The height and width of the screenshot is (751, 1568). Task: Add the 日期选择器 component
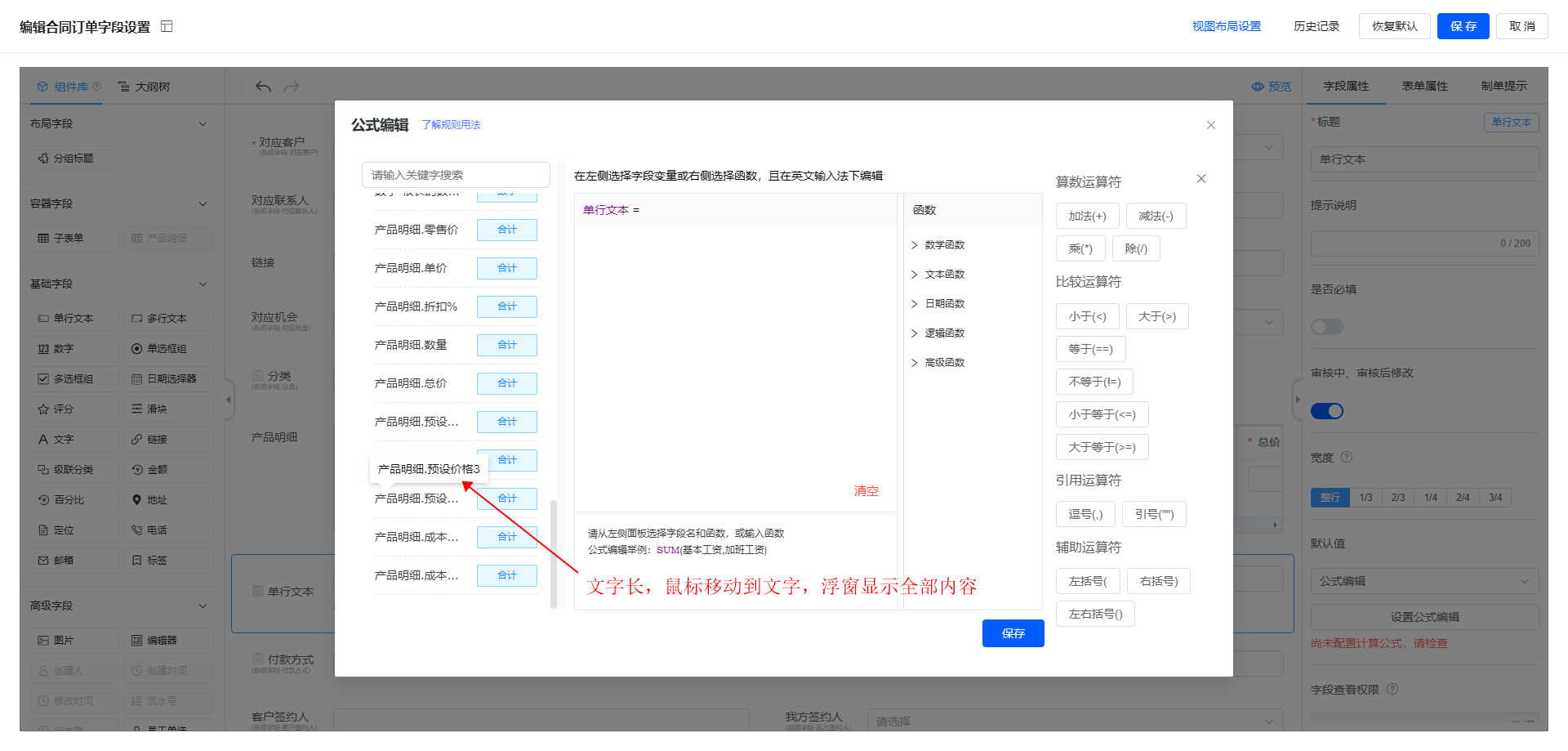tap(168, 378)
